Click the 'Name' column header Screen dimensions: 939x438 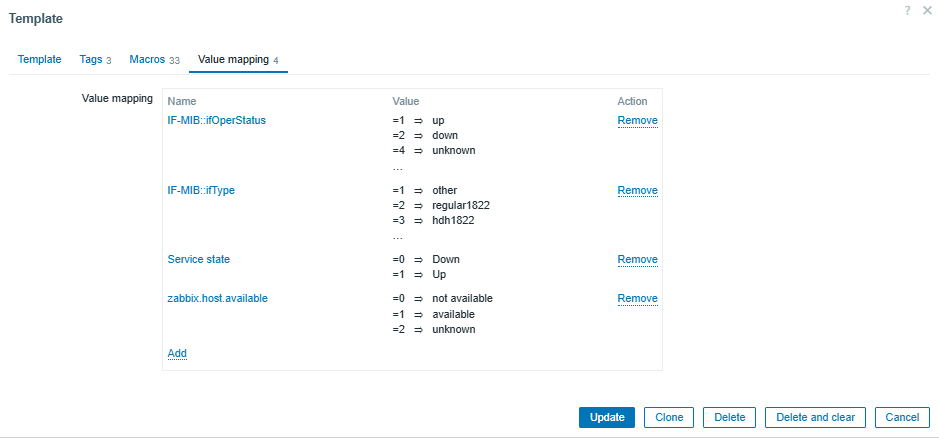click(182, 101)
